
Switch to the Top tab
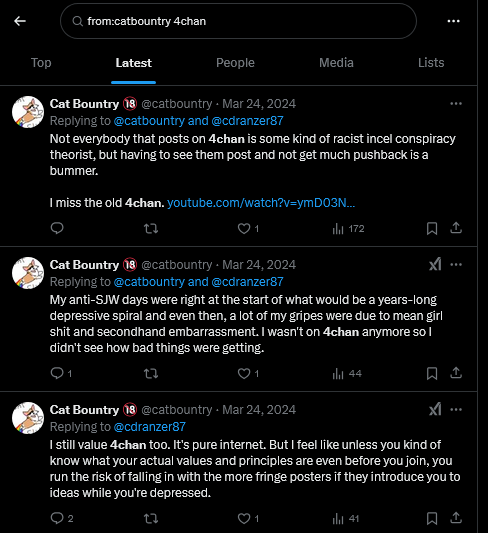point(41,63)
